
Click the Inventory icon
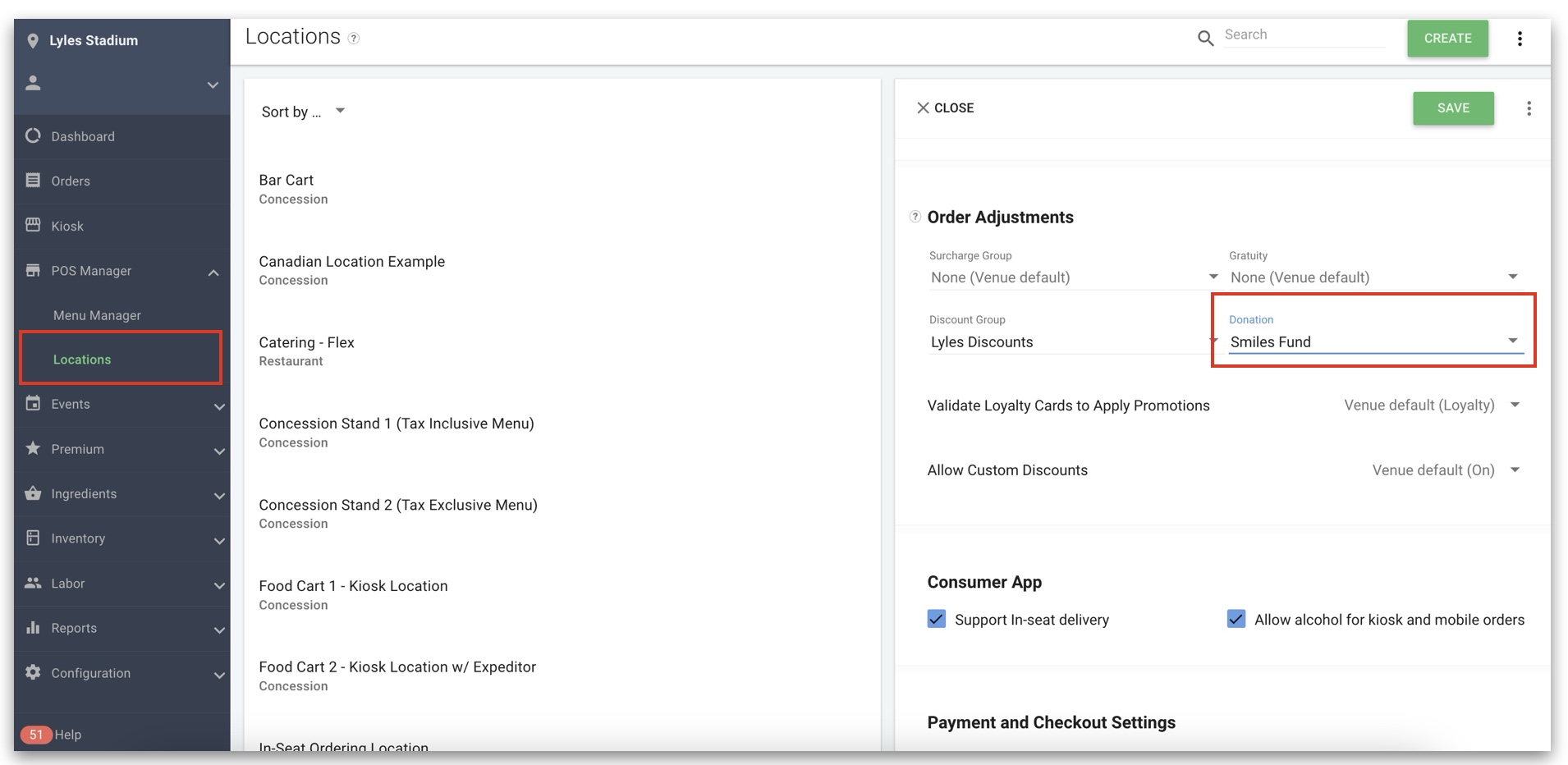[33, 538]
